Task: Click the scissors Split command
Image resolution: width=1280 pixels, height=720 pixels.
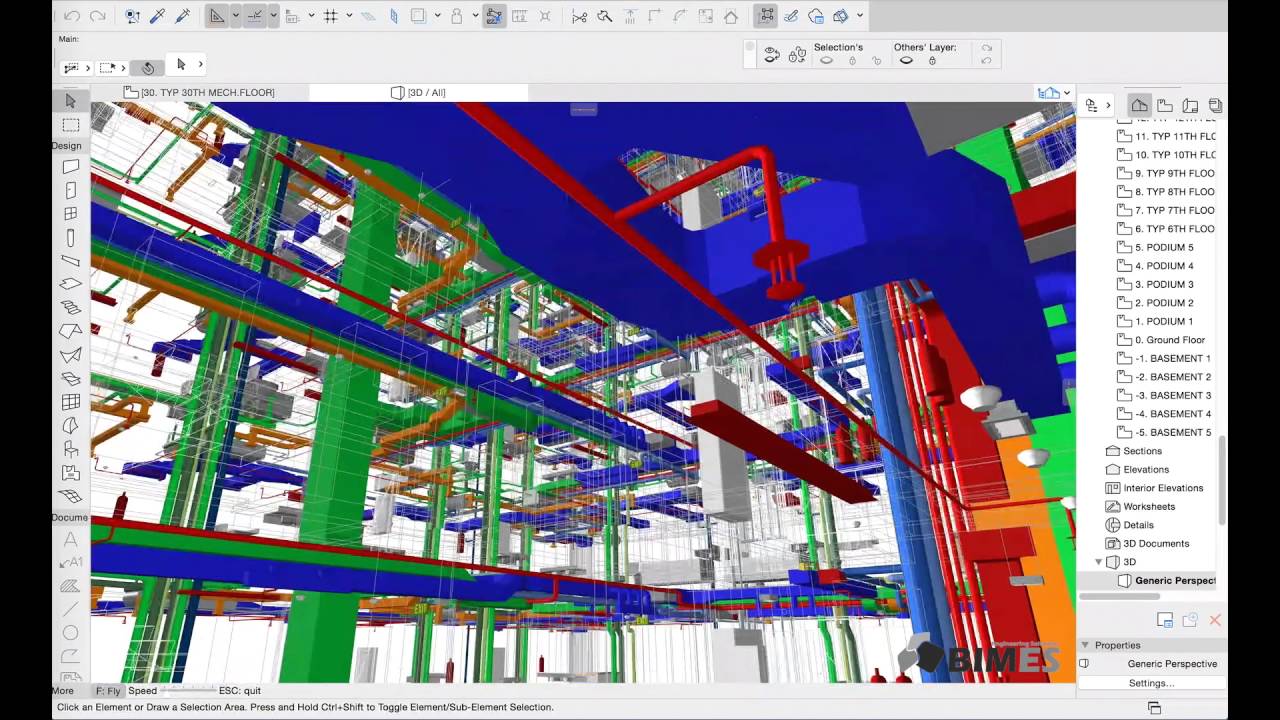Action: (580, 16)
